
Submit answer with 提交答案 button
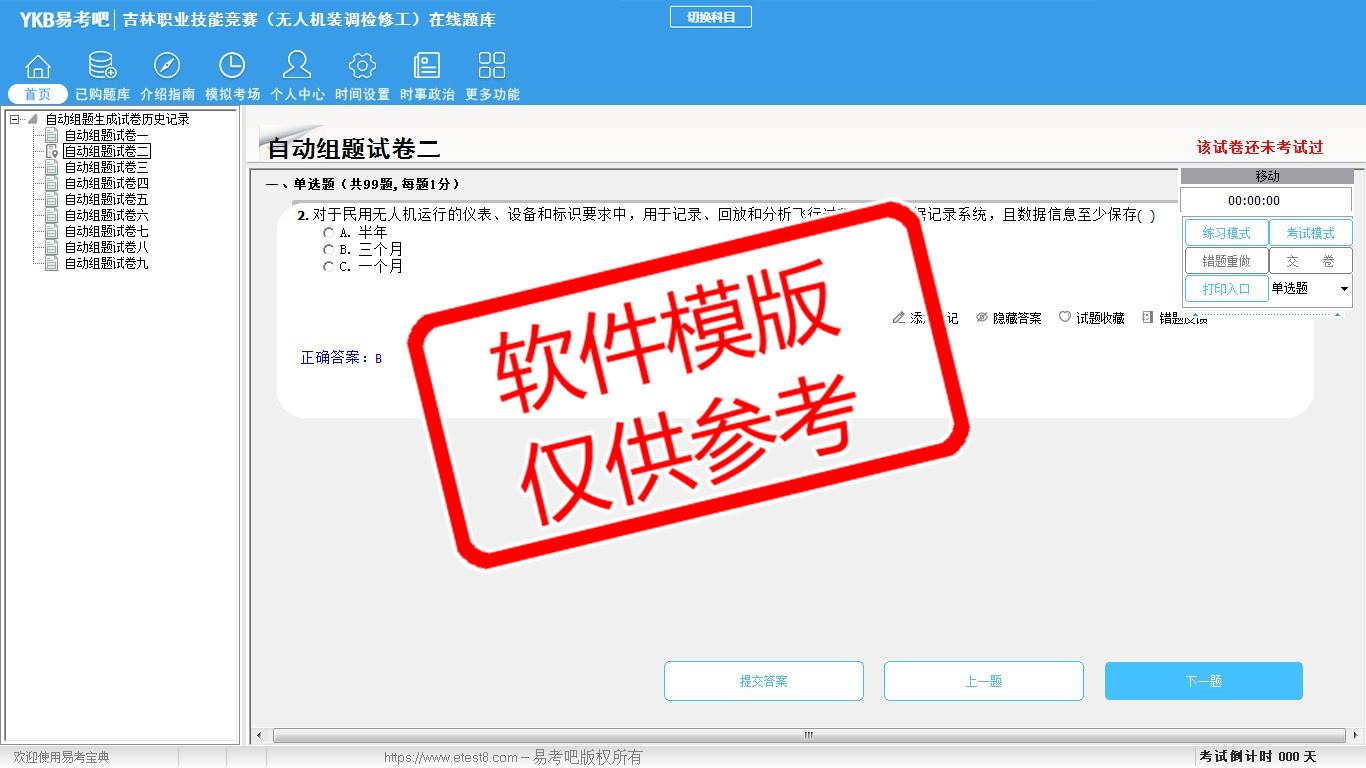(x=764, y=681)
